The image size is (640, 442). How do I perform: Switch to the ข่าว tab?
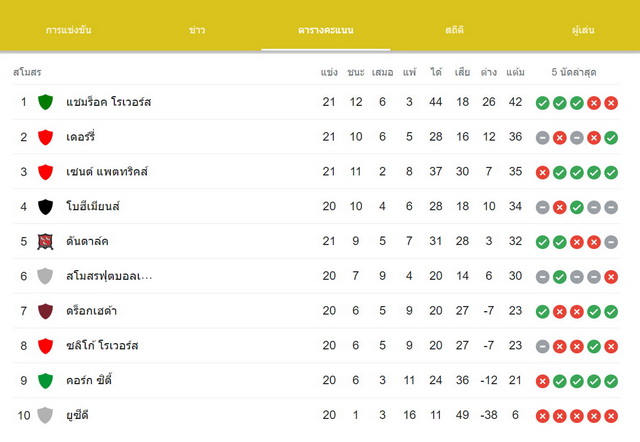coord(197,30)
